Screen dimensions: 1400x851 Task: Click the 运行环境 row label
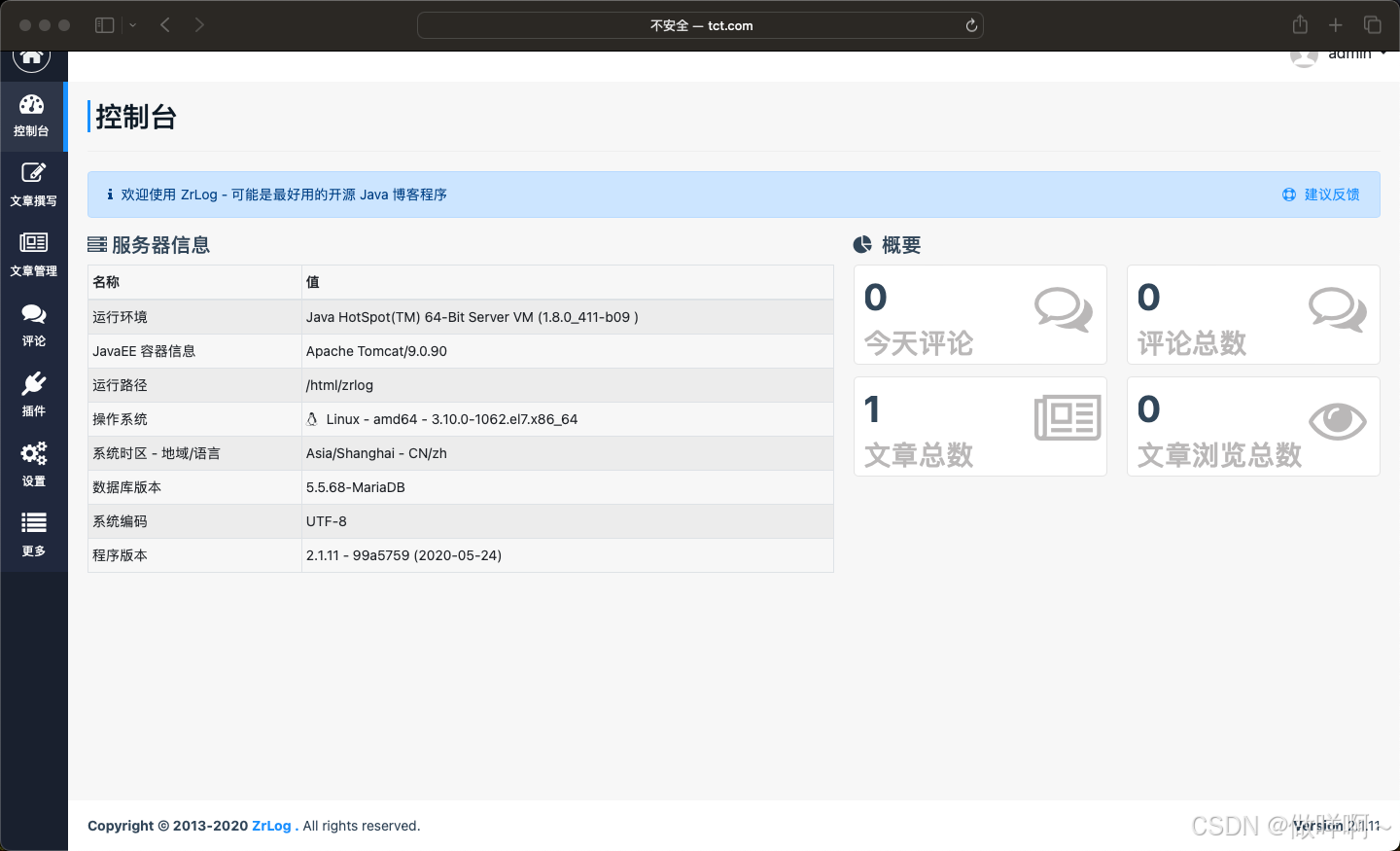pos(120,317)
